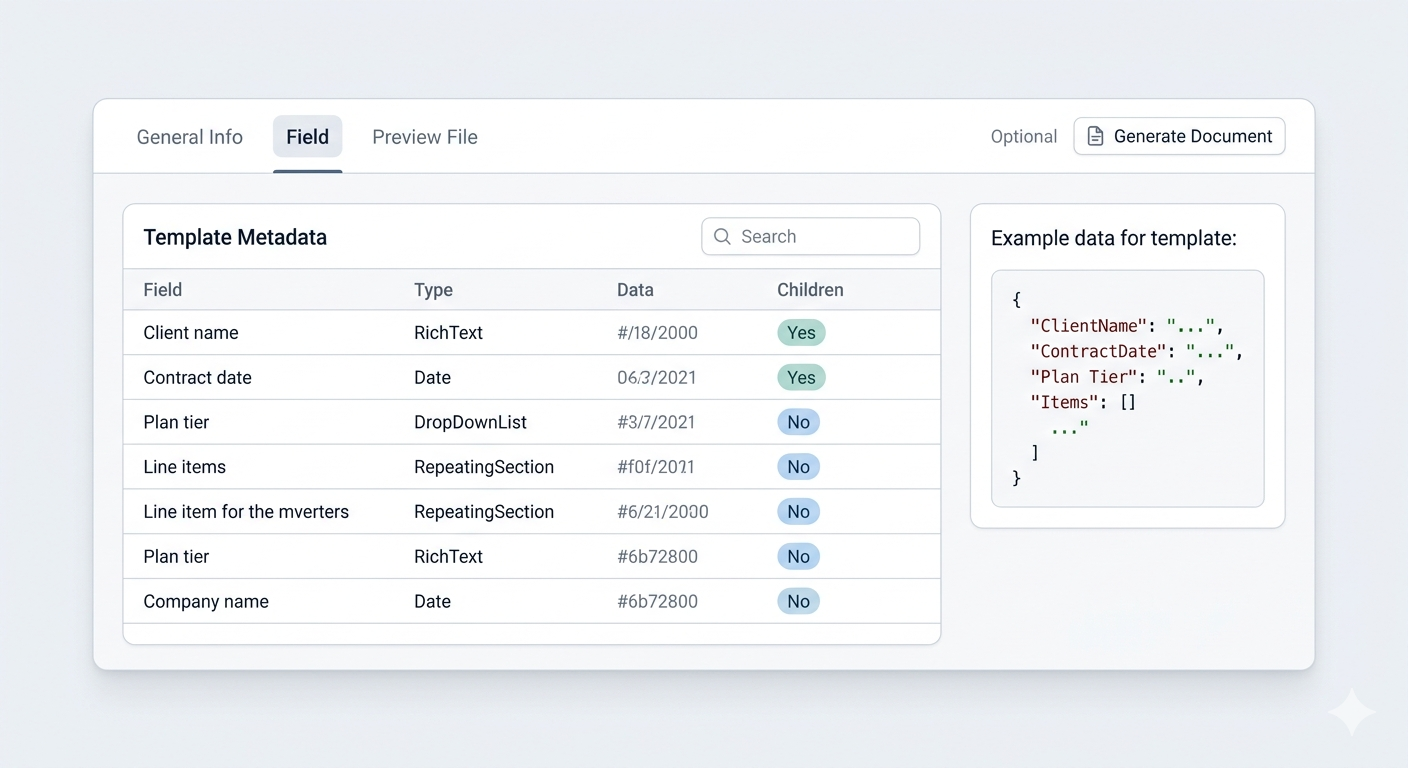The height and width of the screenshot is (768, 1408).
Task: Click the 06/3/2021 data value
Action: point(656,378)
